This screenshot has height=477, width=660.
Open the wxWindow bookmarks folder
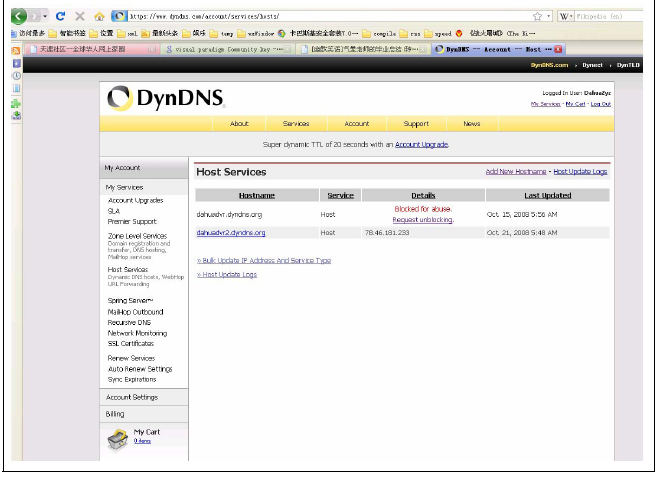pos(256,33)
